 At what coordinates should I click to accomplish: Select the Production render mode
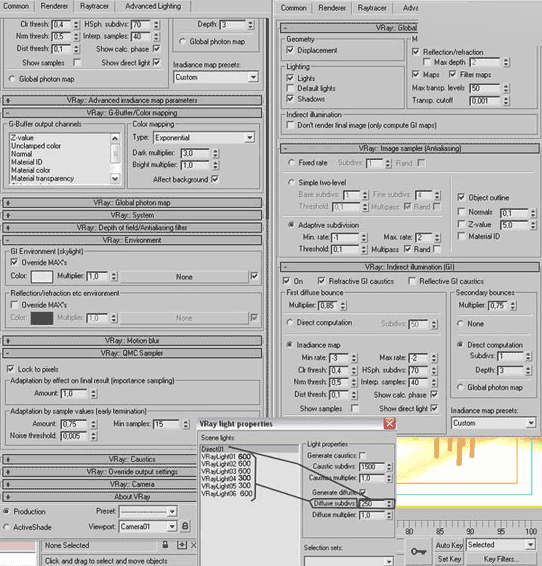[6, 511]
